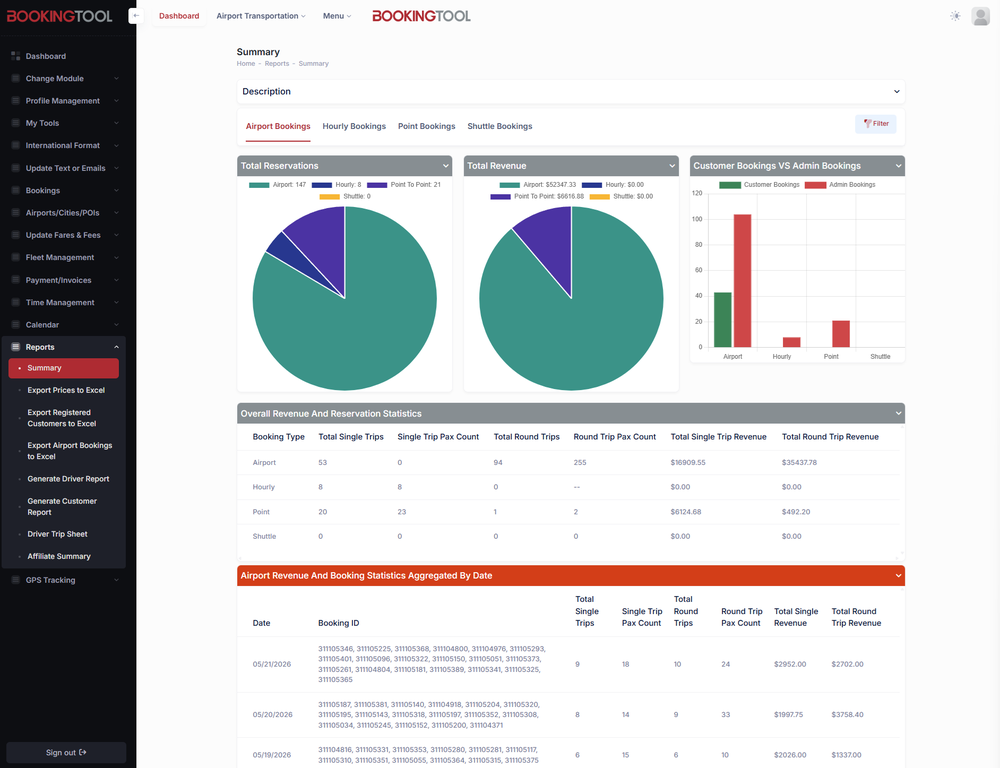Open the Airport Transportation dropdown
Screen dimensions: 1000x768
(x=261, y=16)
